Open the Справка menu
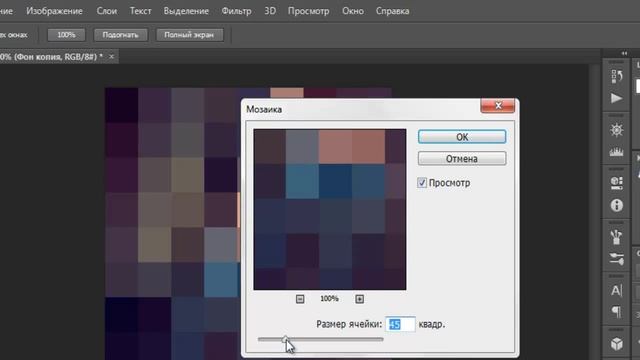Image resolution: width=640 pixels, height=360 pixels. 393,11
